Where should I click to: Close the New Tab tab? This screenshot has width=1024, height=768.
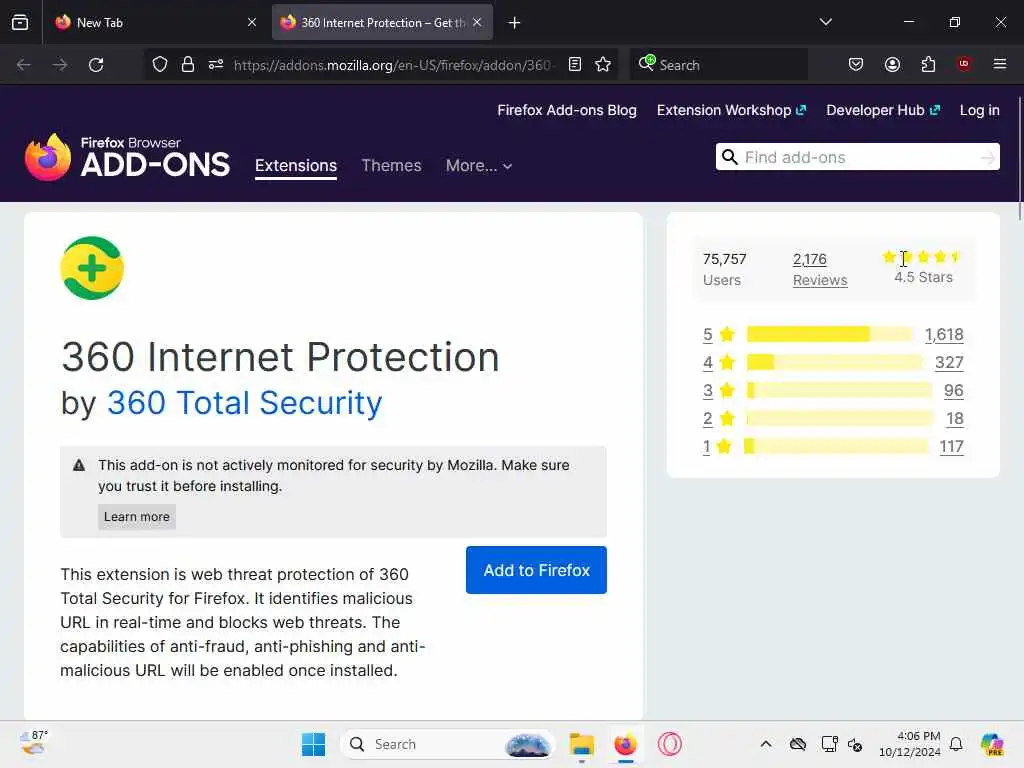click(252, 22)
